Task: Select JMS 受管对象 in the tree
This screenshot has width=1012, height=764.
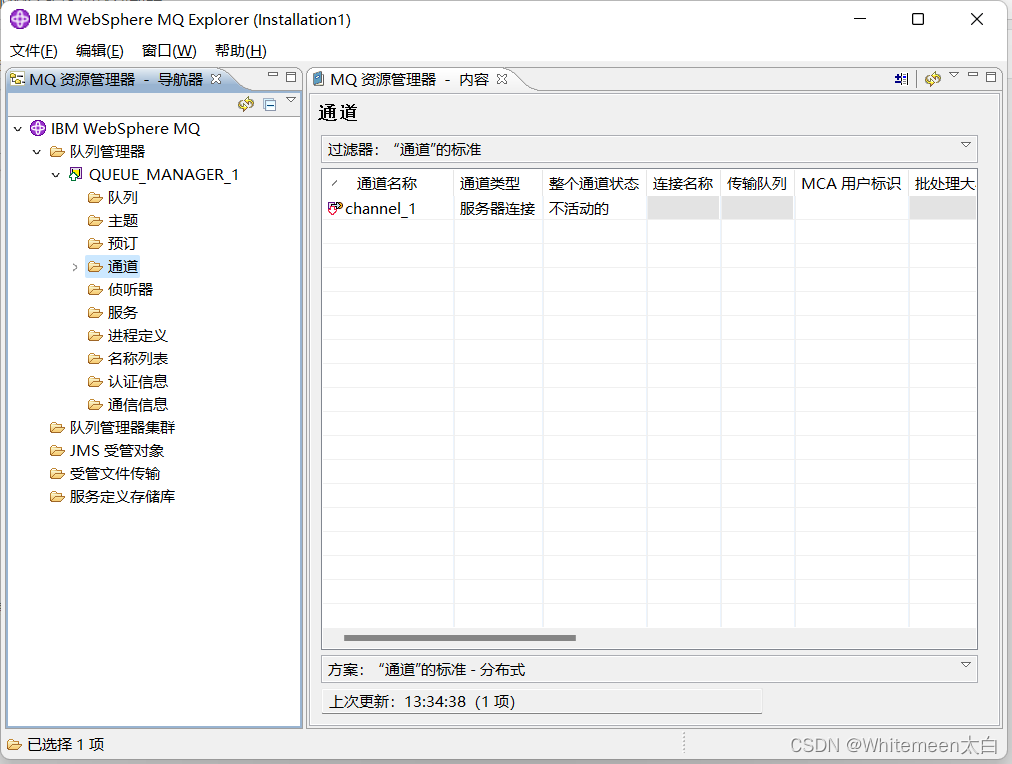Action: (117, 451)
